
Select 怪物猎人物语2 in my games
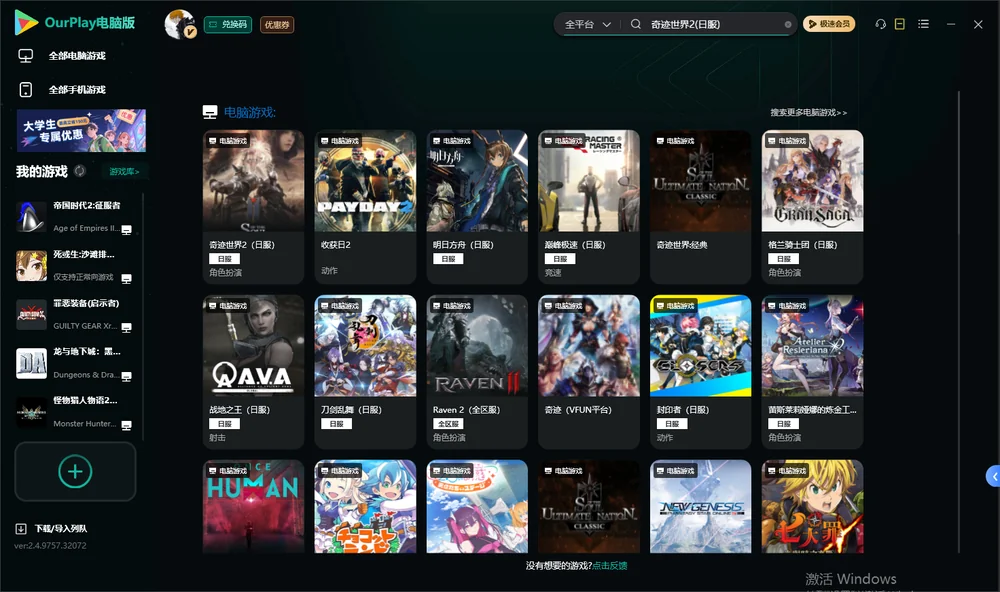74,412
